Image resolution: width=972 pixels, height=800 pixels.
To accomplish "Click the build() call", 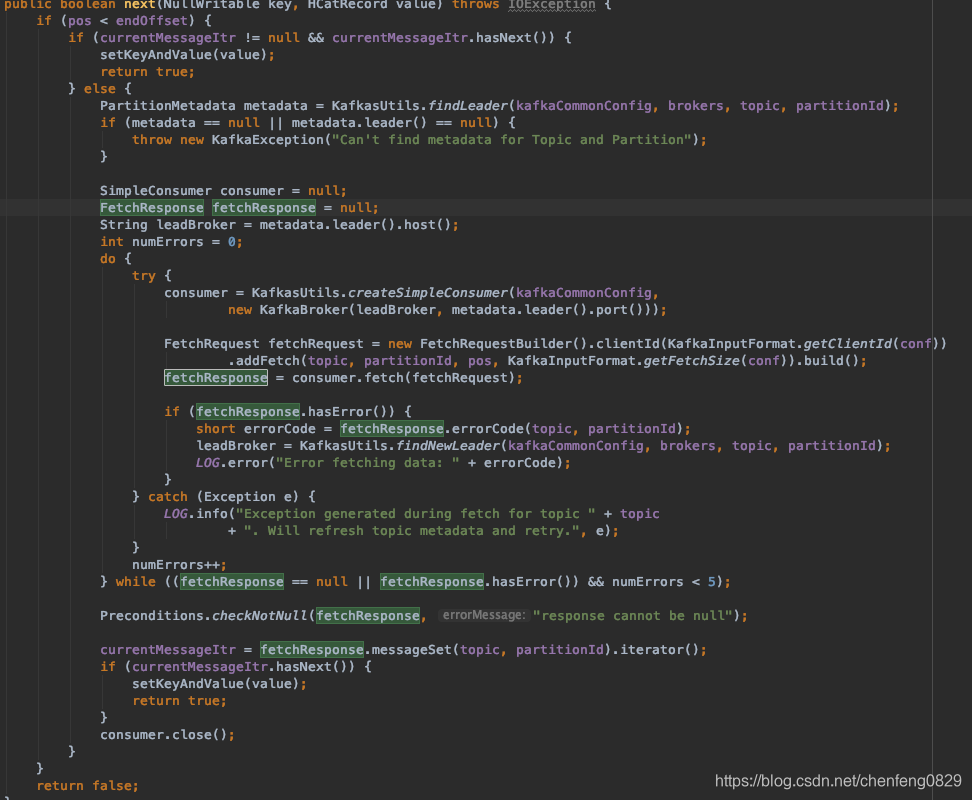I will tap(831, 361).
